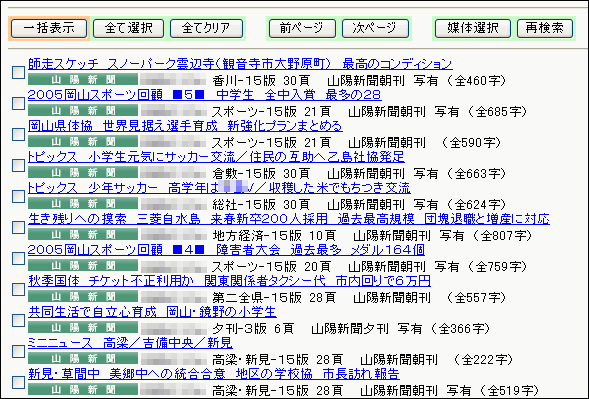
Task: Click 山陽新聞 badge in 香川-15版 row
Action: coord(83,80)
